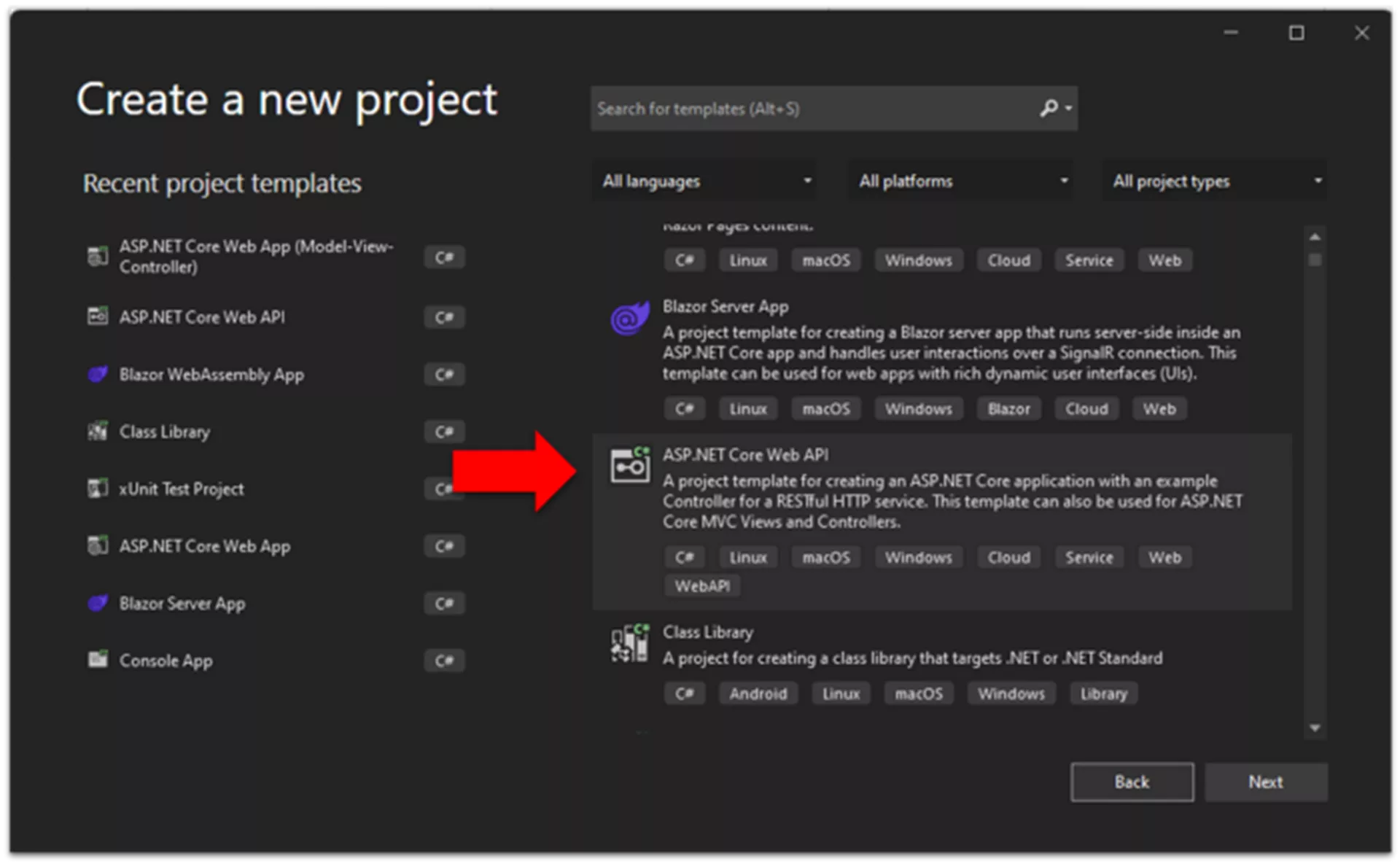The width and height of the screenshot is (1400, 864).
Task: Select recent xUnit Test Project icon
Action: click(x=98, y=488)
